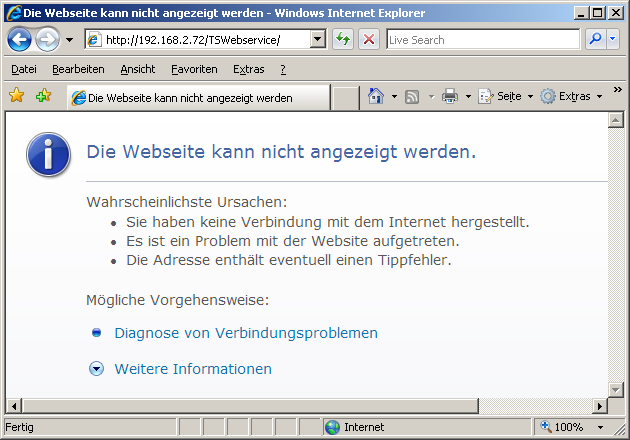
Task: Click the RSS feeds icon
Action: [x=412, y=97]
